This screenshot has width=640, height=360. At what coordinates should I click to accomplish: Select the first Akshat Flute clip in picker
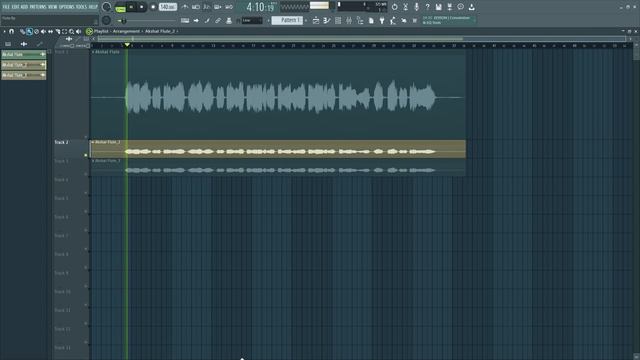tap(24, 54)
